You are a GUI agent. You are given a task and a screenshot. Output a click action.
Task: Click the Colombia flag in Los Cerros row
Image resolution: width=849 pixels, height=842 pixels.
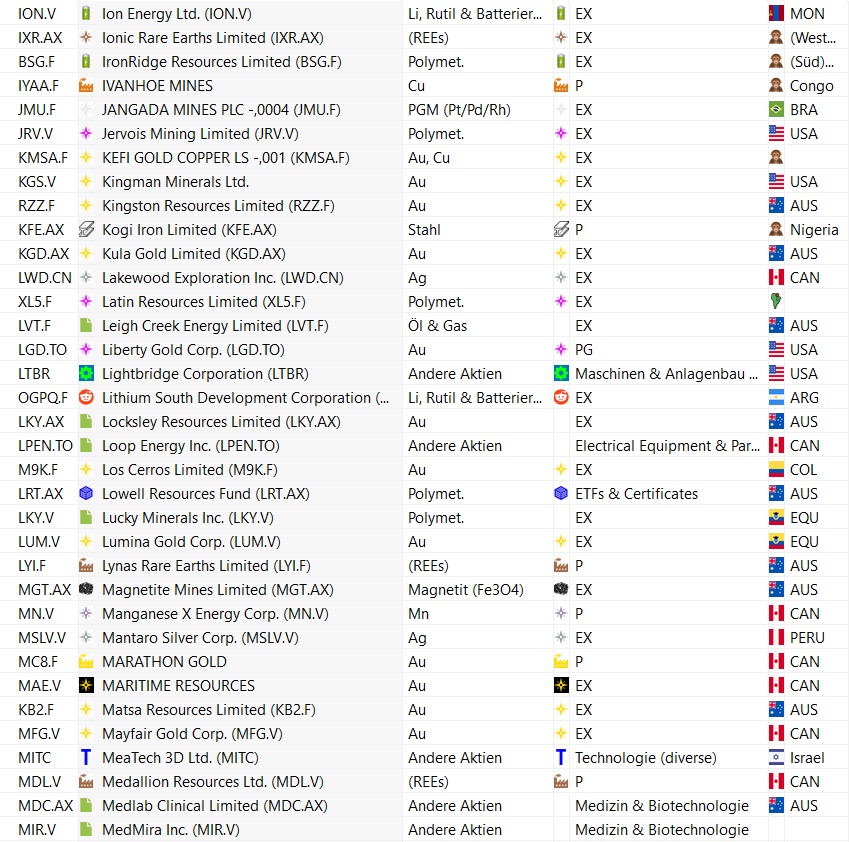pos(776,469)
